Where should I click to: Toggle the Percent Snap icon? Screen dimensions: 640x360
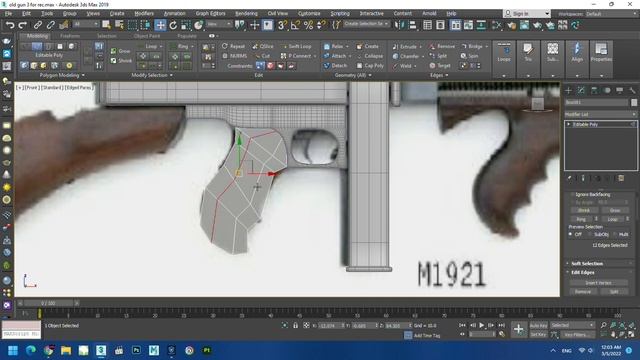(308, 25)
